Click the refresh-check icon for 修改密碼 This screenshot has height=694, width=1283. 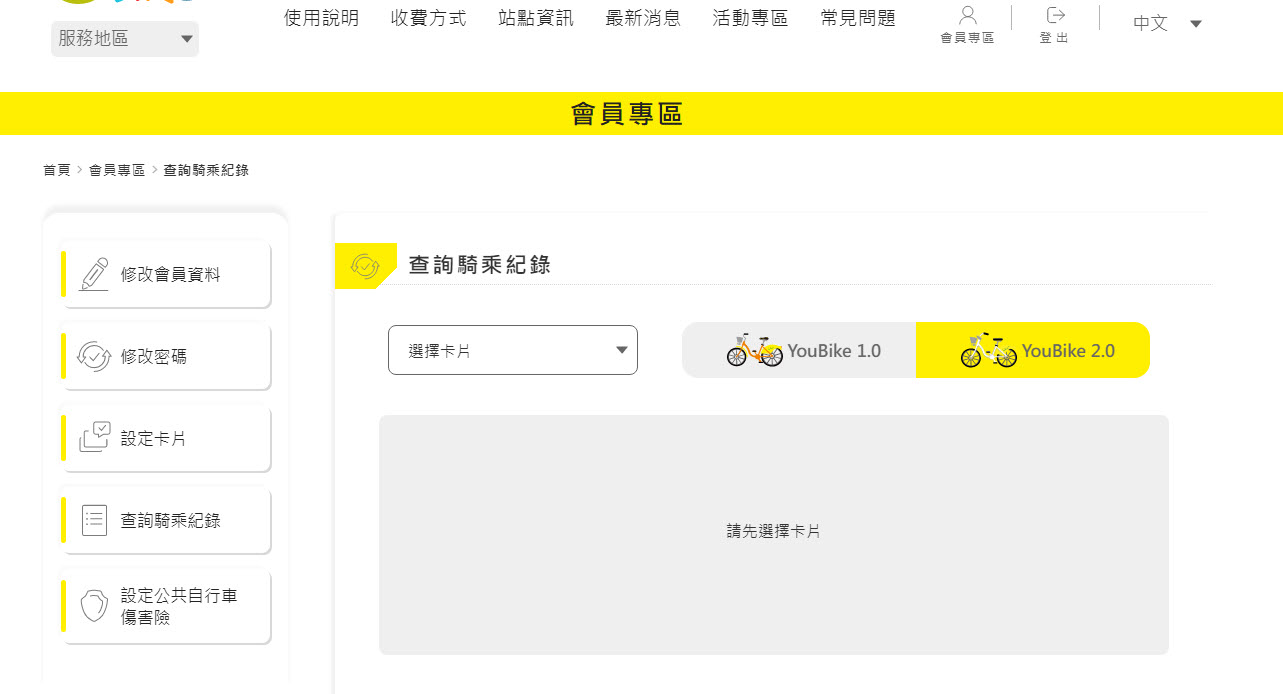94,356
